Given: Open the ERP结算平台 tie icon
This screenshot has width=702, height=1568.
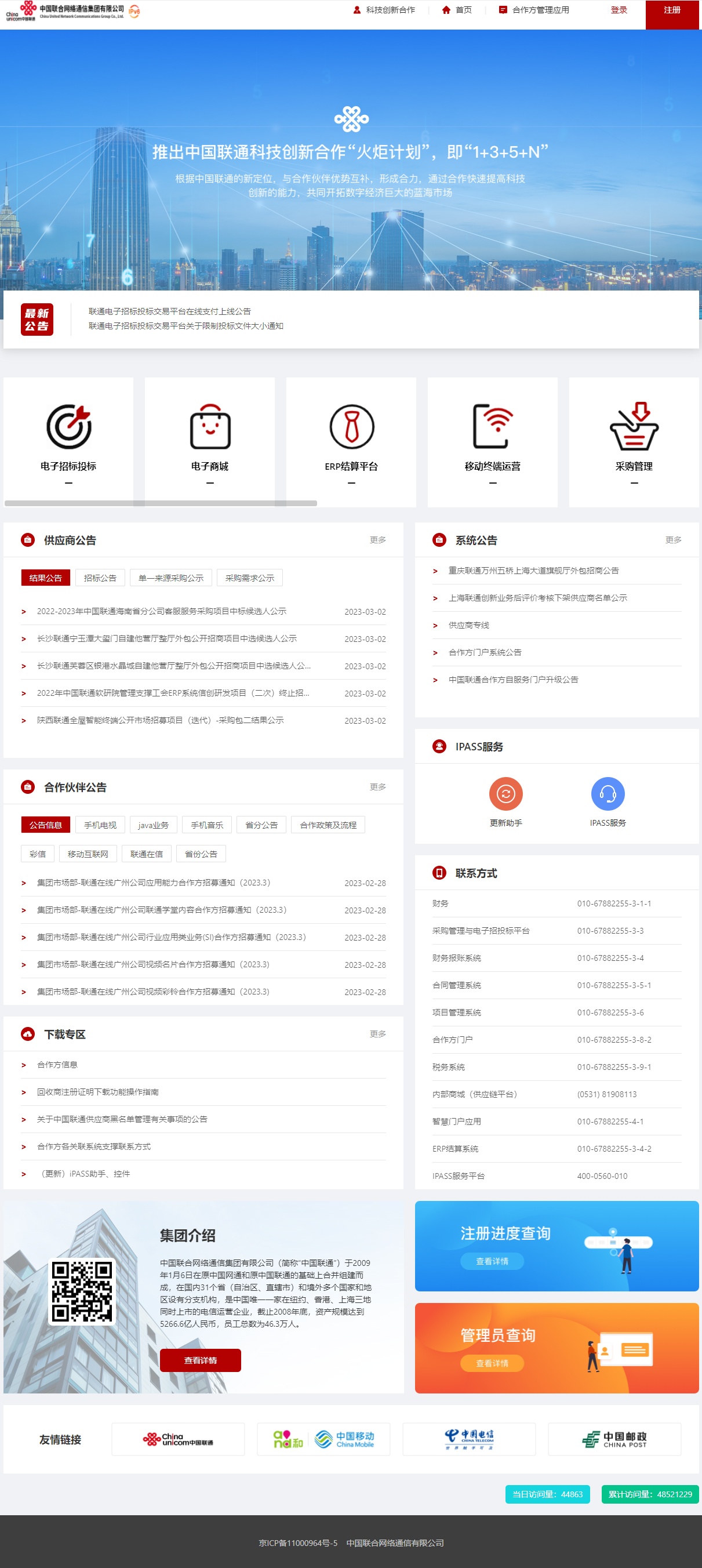Looking at the screenshot, I should [x=352, y=426].
